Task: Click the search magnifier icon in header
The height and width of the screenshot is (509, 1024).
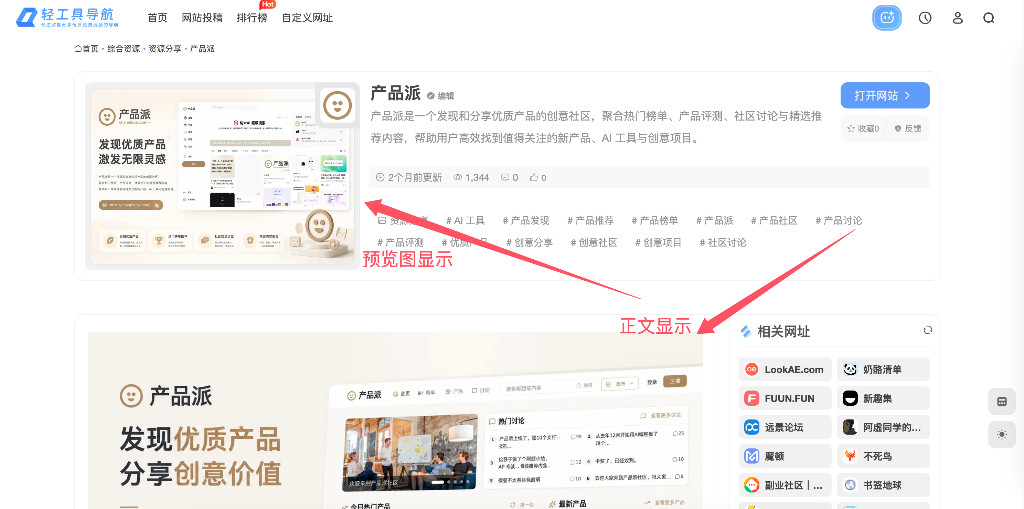Action: pos(989,18)
